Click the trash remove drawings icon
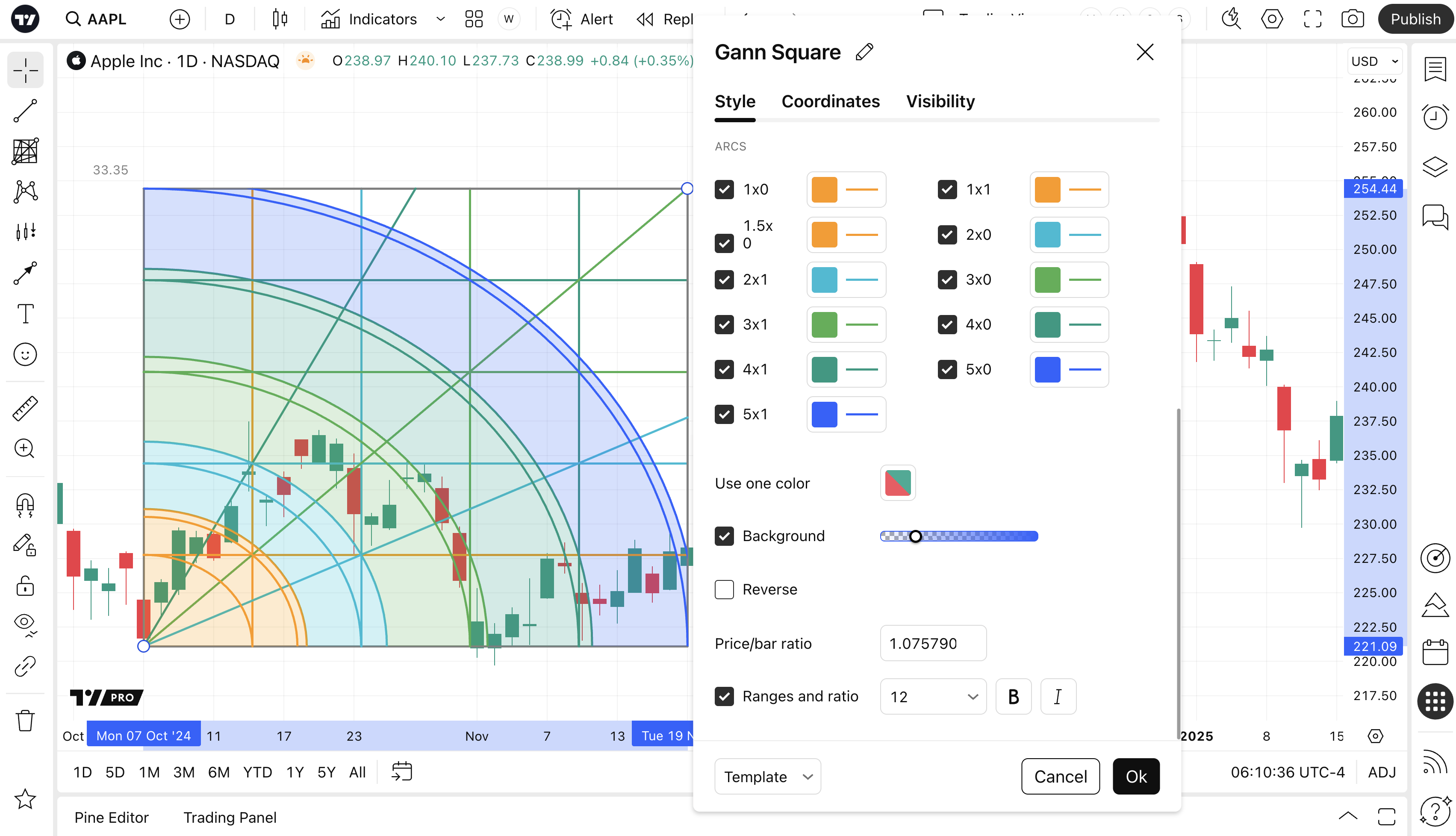The height and width of the screenshot is (836, 1456). coord(25,720)
